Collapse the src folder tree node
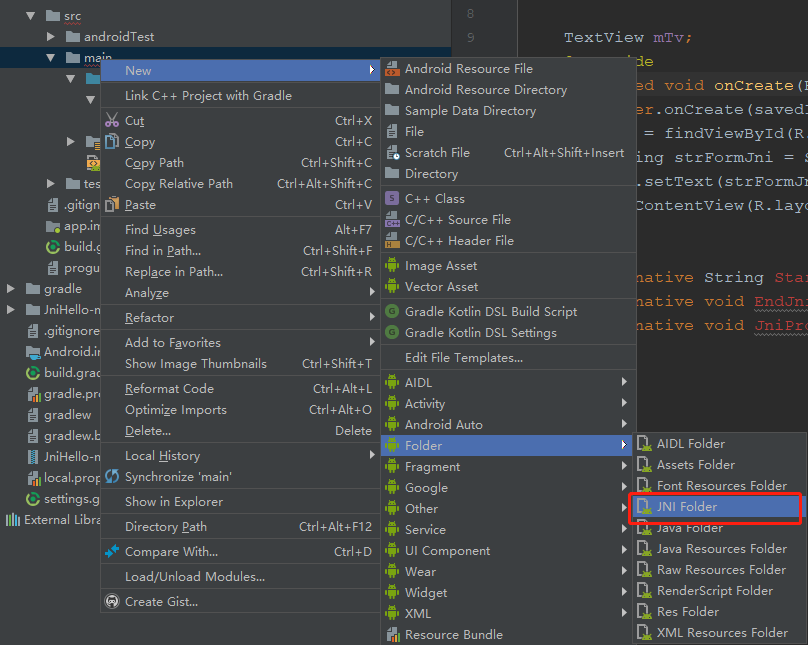 [31, 16]
